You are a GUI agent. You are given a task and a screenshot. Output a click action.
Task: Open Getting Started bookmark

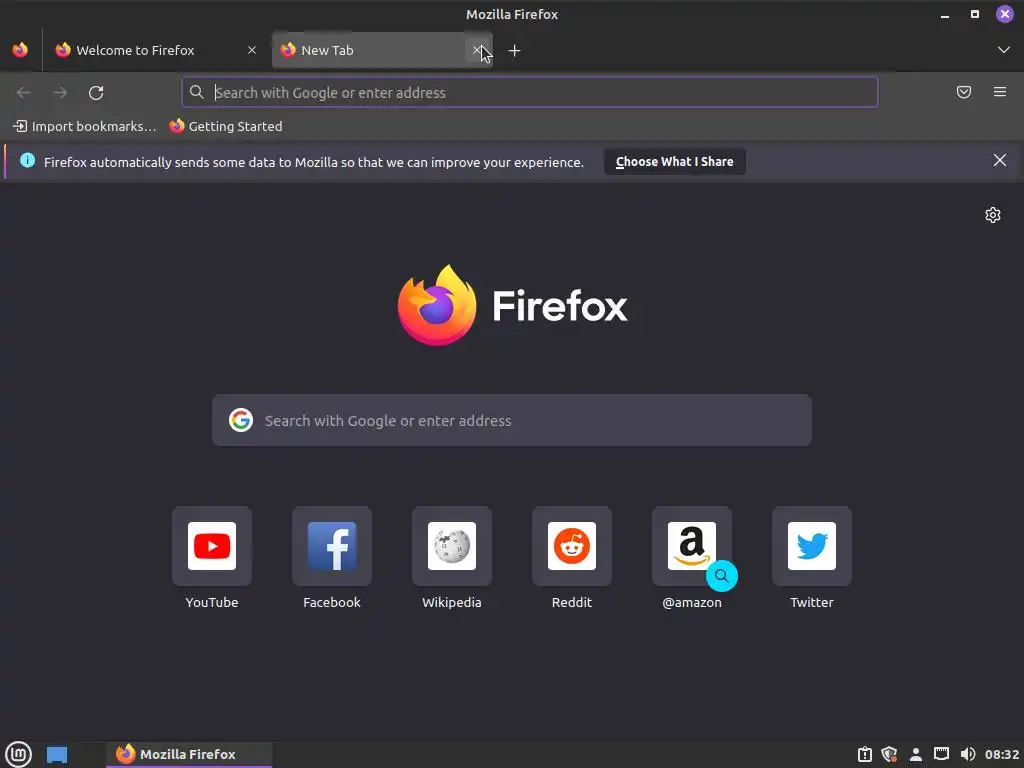(x=226, y=126)
